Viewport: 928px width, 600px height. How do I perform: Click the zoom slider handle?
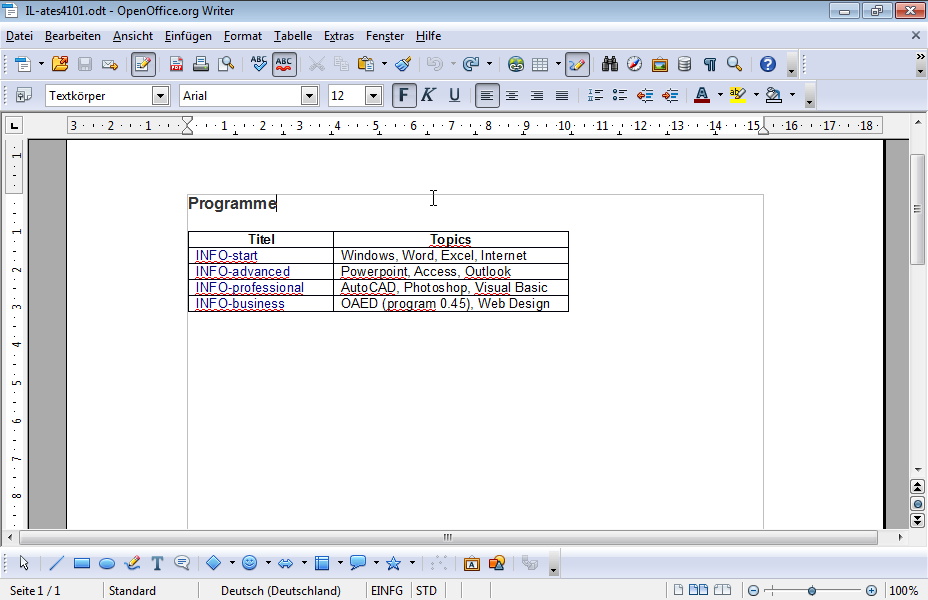coord(812,591)
